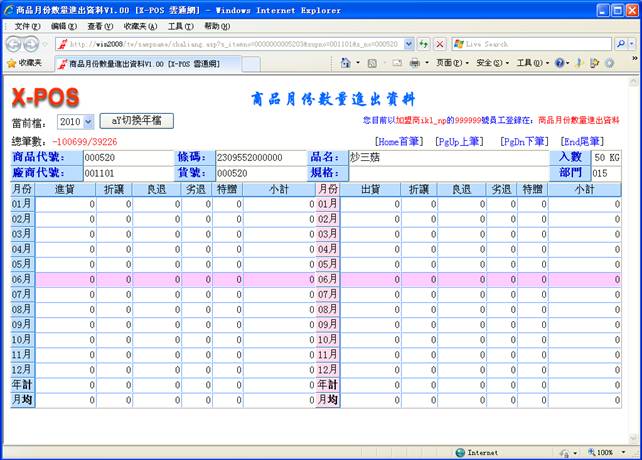Click the Stop loading red X icon
This screenshot has height=460, width=642.
click(x=439, y=45)
